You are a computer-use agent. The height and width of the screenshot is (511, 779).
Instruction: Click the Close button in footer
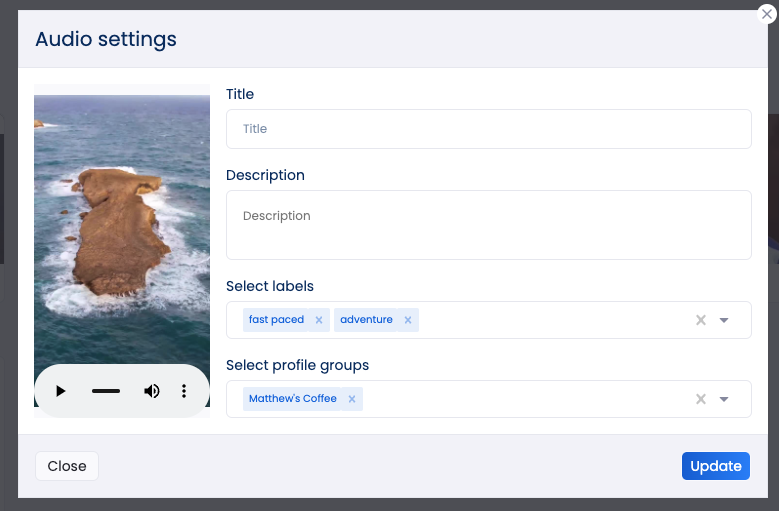click(x=67, y=466)
